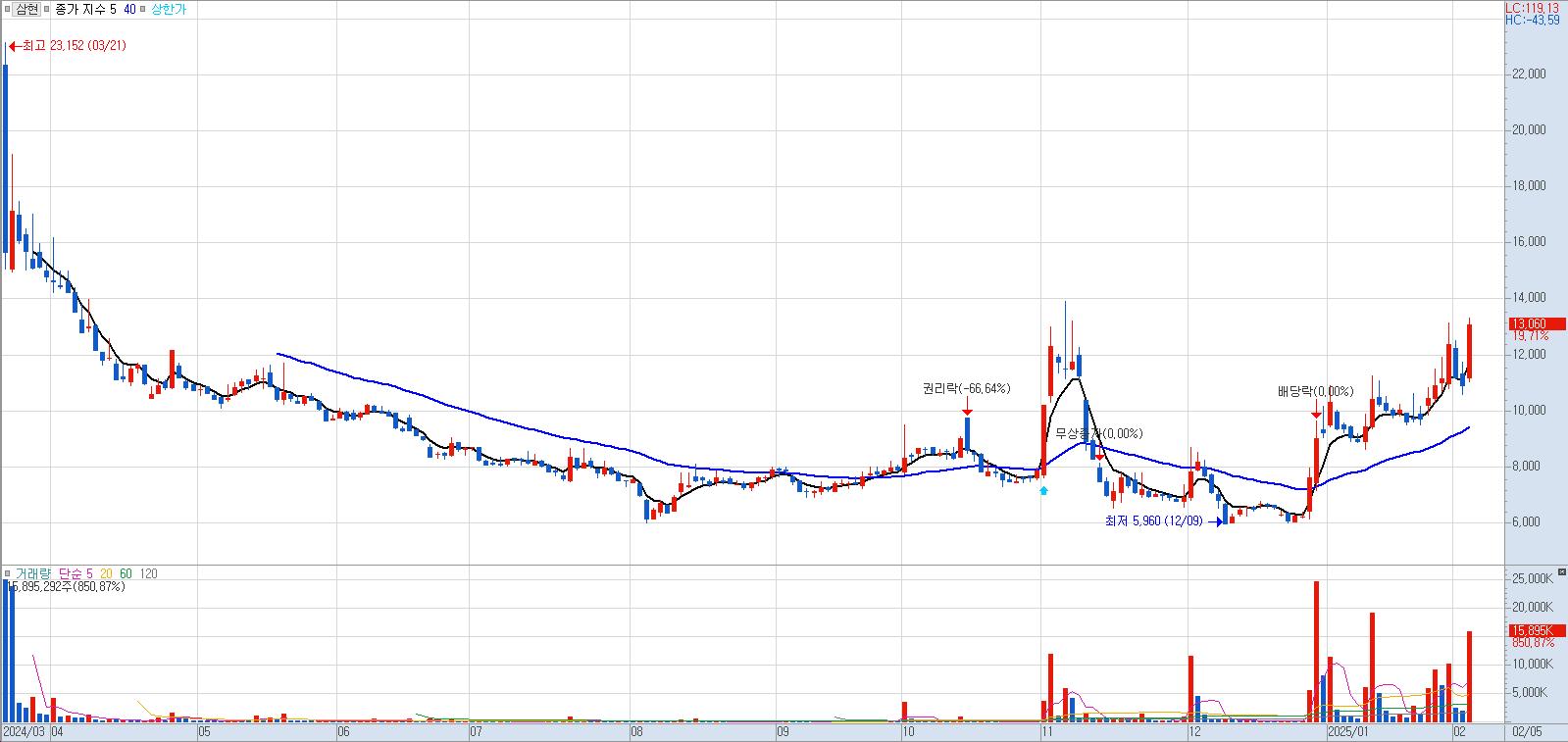Select the 상한가 indicator label

[169, 9]
